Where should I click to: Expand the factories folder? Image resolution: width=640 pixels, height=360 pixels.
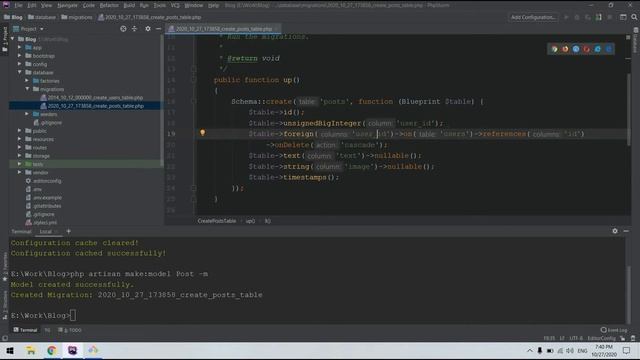[27, 81]
